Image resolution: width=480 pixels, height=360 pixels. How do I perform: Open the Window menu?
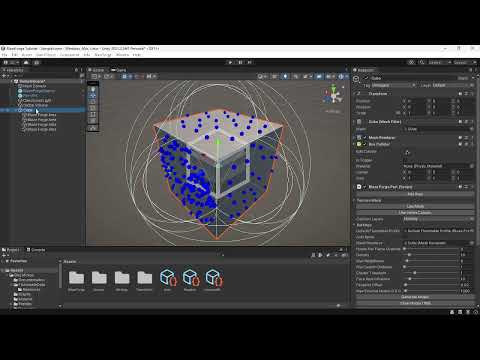click(122, 55)
